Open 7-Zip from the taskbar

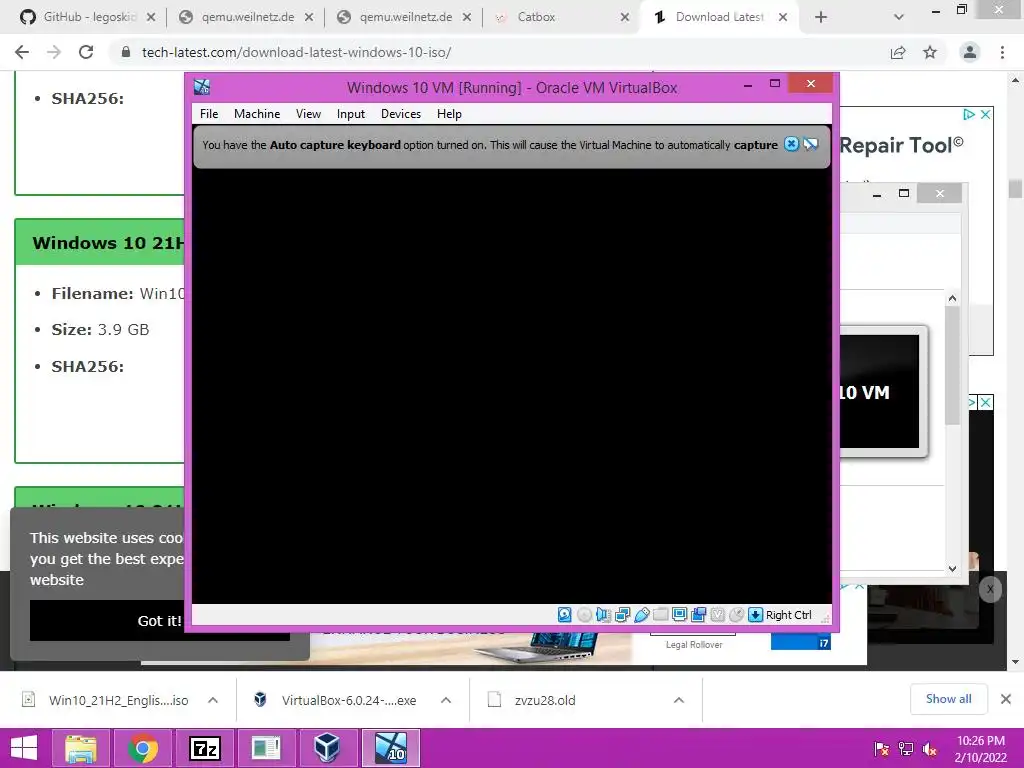(x=204, y=748)
